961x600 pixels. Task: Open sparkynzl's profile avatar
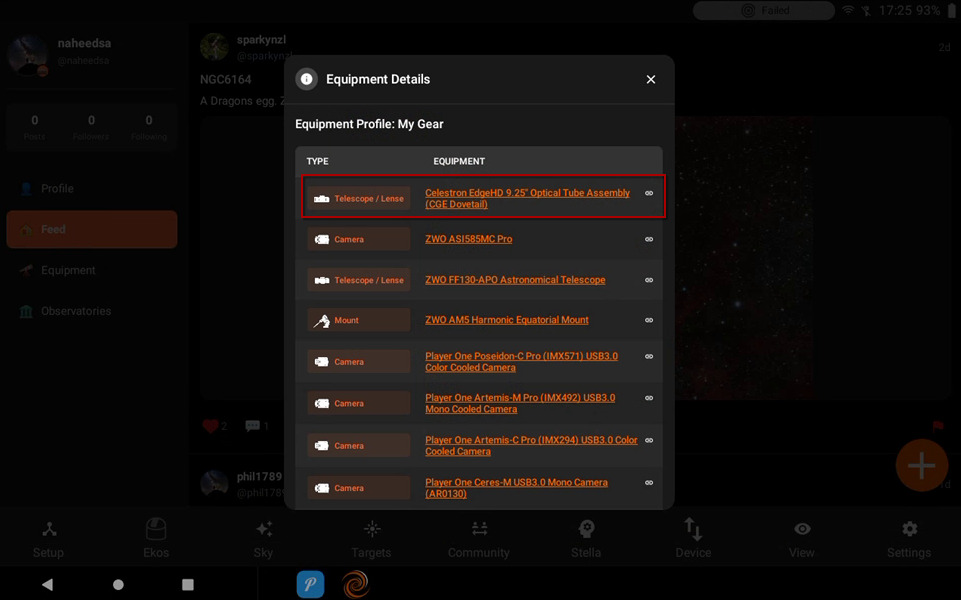click(x=215, y=47)
